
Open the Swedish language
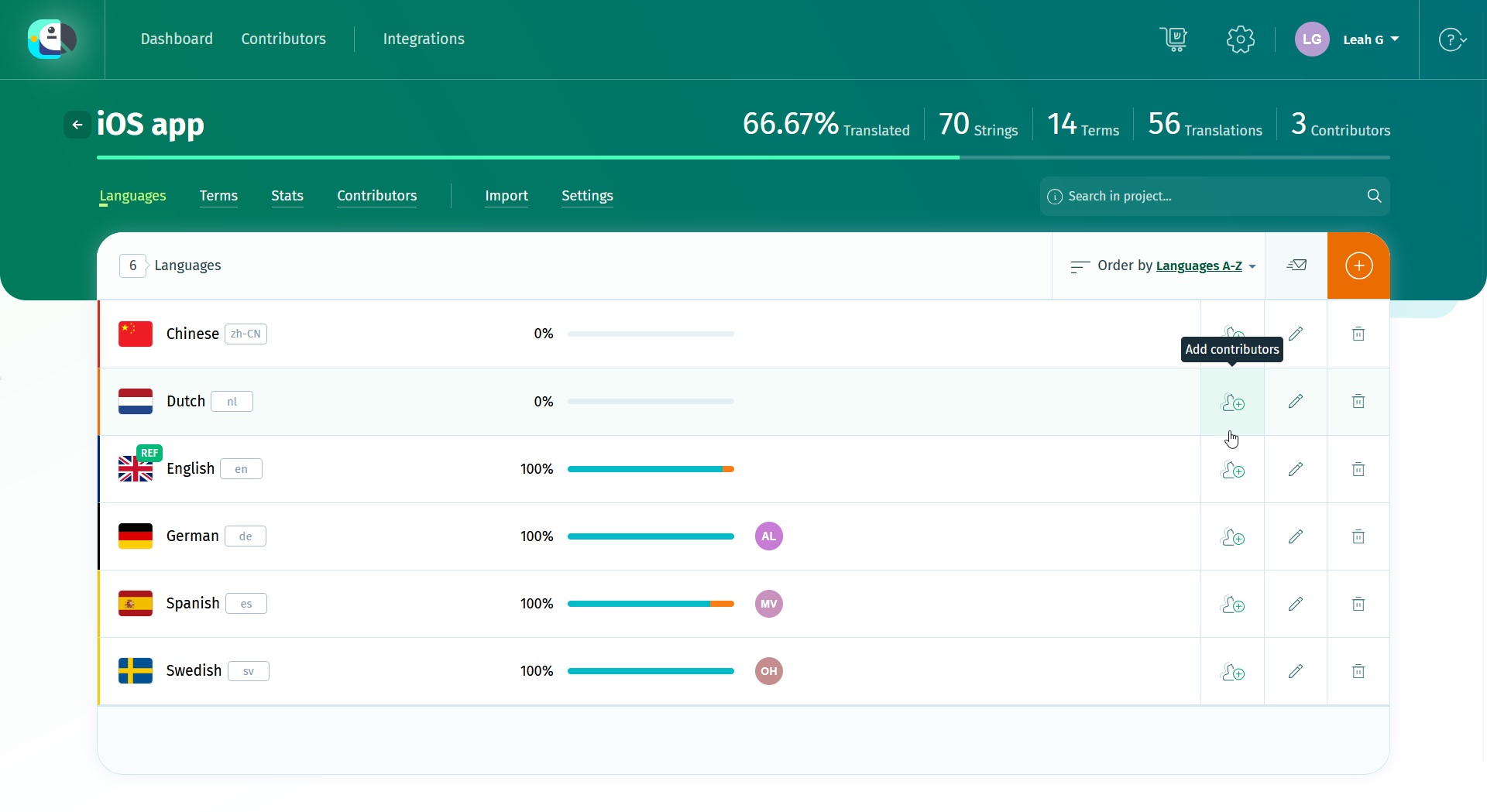click(194, 670)
